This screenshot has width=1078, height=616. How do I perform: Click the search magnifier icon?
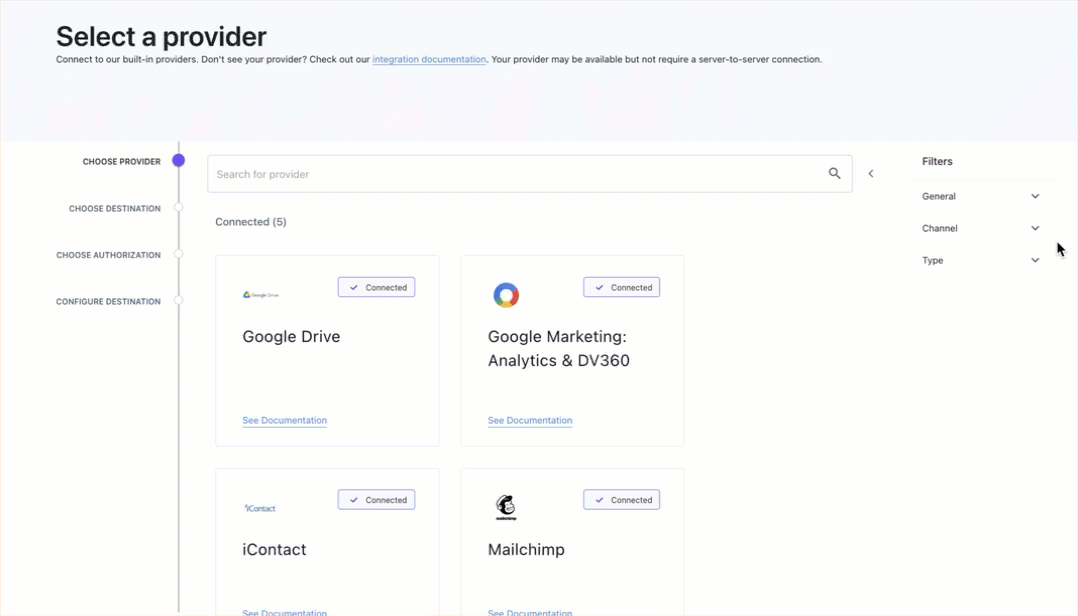[834, 173]
